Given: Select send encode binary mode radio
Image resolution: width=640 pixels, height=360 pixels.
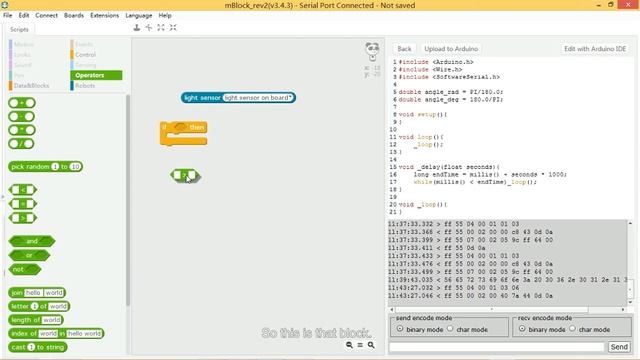Looking at the screenshot, I should pos(400,329).
